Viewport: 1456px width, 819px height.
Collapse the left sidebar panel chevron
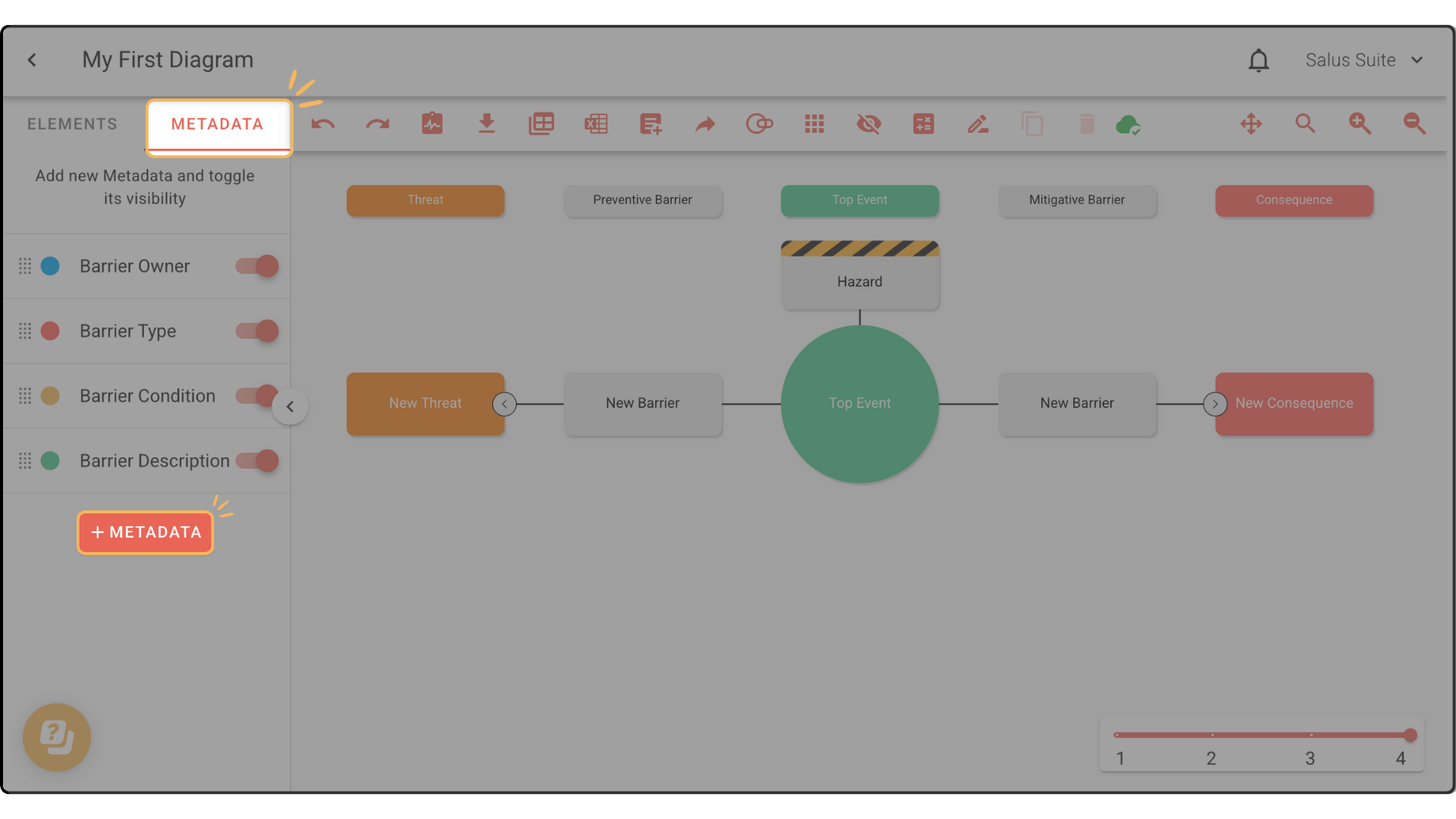point(290,406)
